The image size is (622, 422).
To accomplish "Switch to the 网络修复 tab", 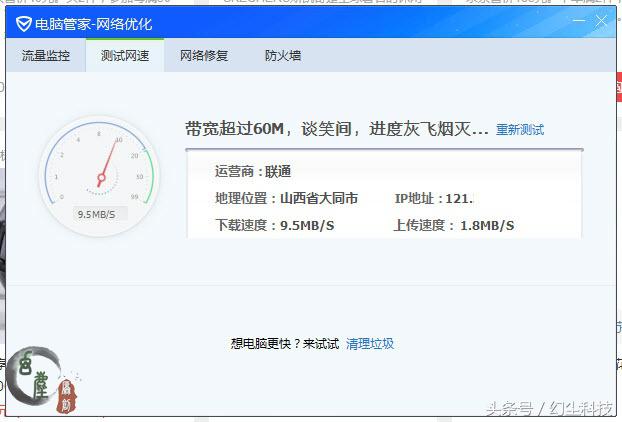I will pyautogui.click(x=204, y=56).
